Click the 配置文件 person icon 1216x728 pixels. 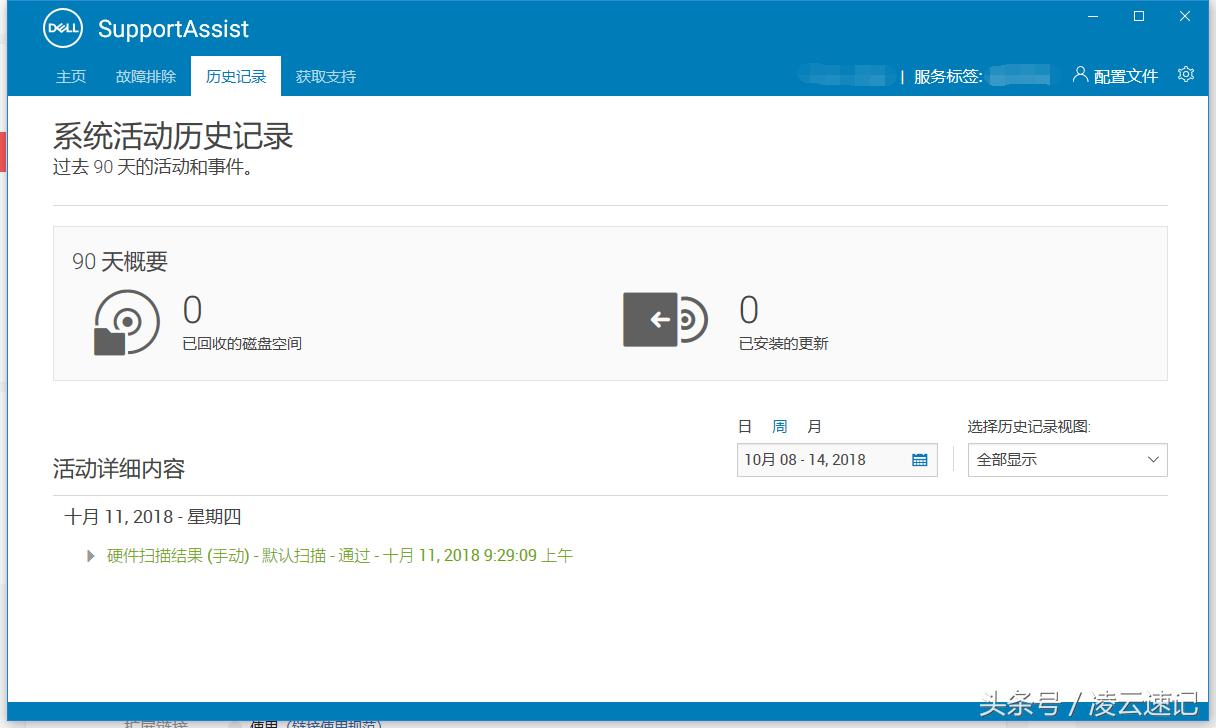[1079, 74]
